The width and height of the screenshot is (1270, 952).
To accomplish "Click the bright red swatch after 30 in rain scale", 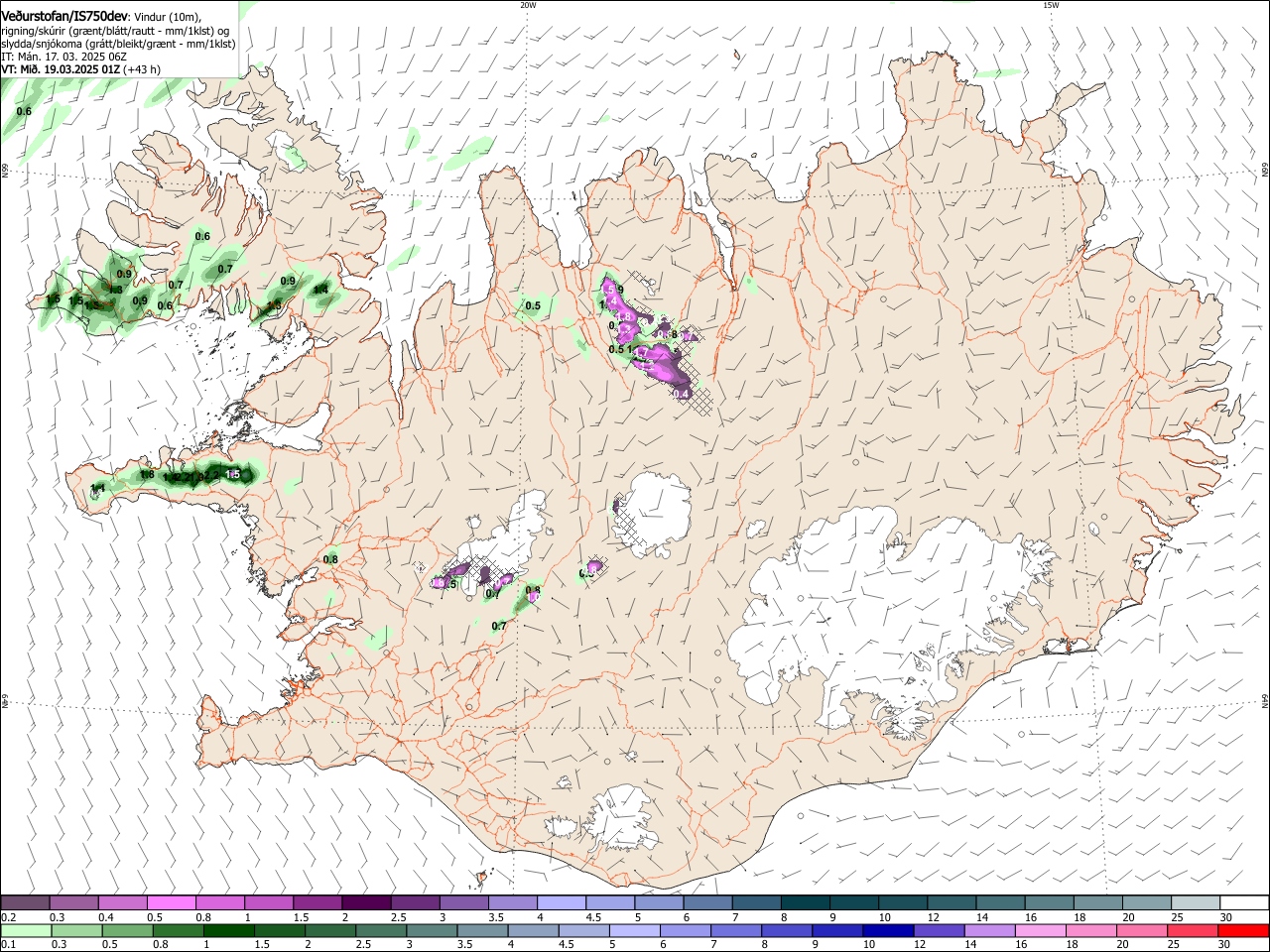I will pyautogui.click(x=1242, y=930).
